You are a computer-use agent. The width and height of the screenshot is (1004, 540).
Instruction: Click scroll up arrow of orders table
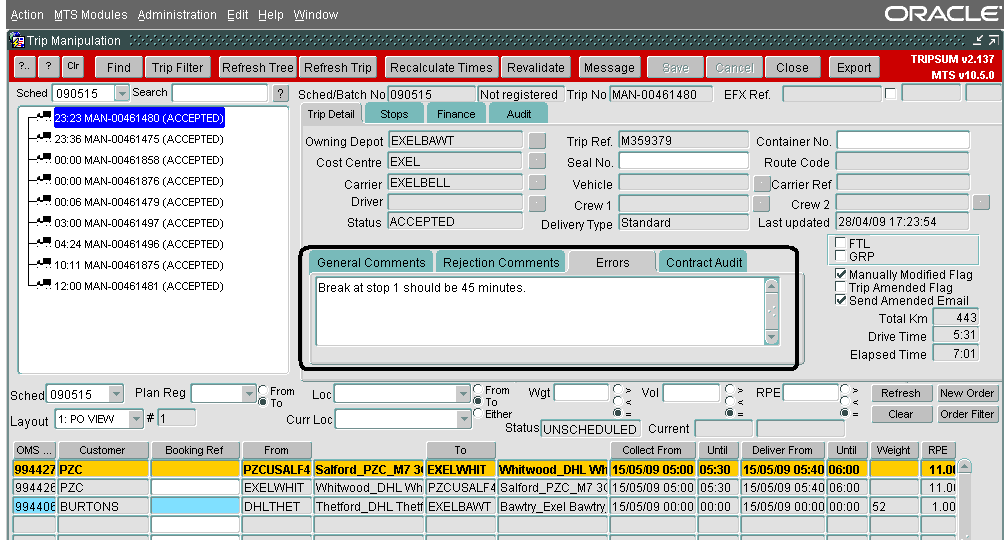(x=964, y=466)
